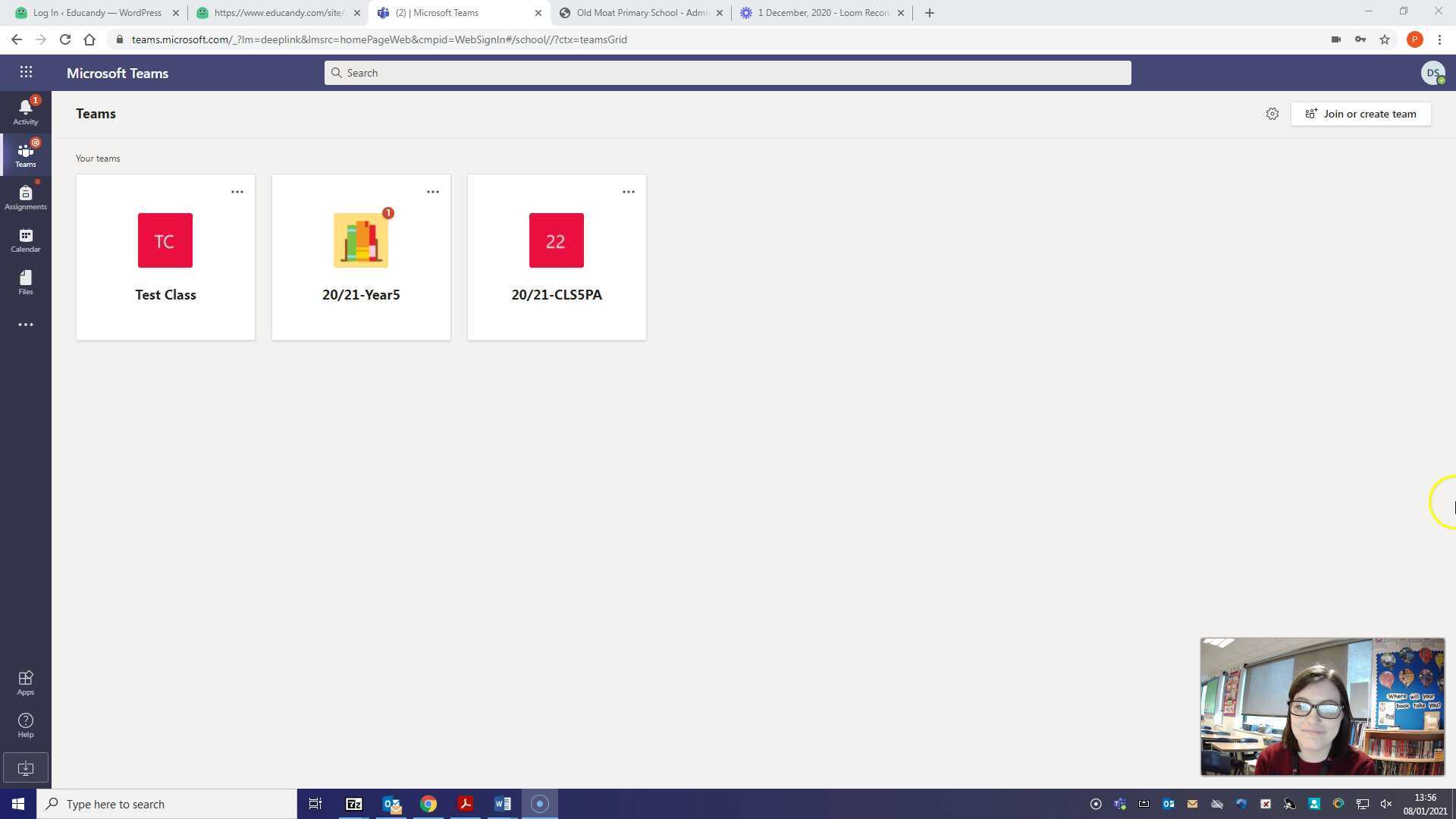The height and width of the screenshot is (819, 1456).
Task: Open the 20/21-Year5 team card
Action: tap(361, 258)
